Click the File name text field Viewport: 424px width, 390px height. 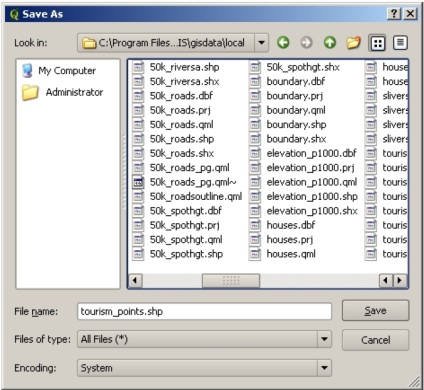(205, 311)
